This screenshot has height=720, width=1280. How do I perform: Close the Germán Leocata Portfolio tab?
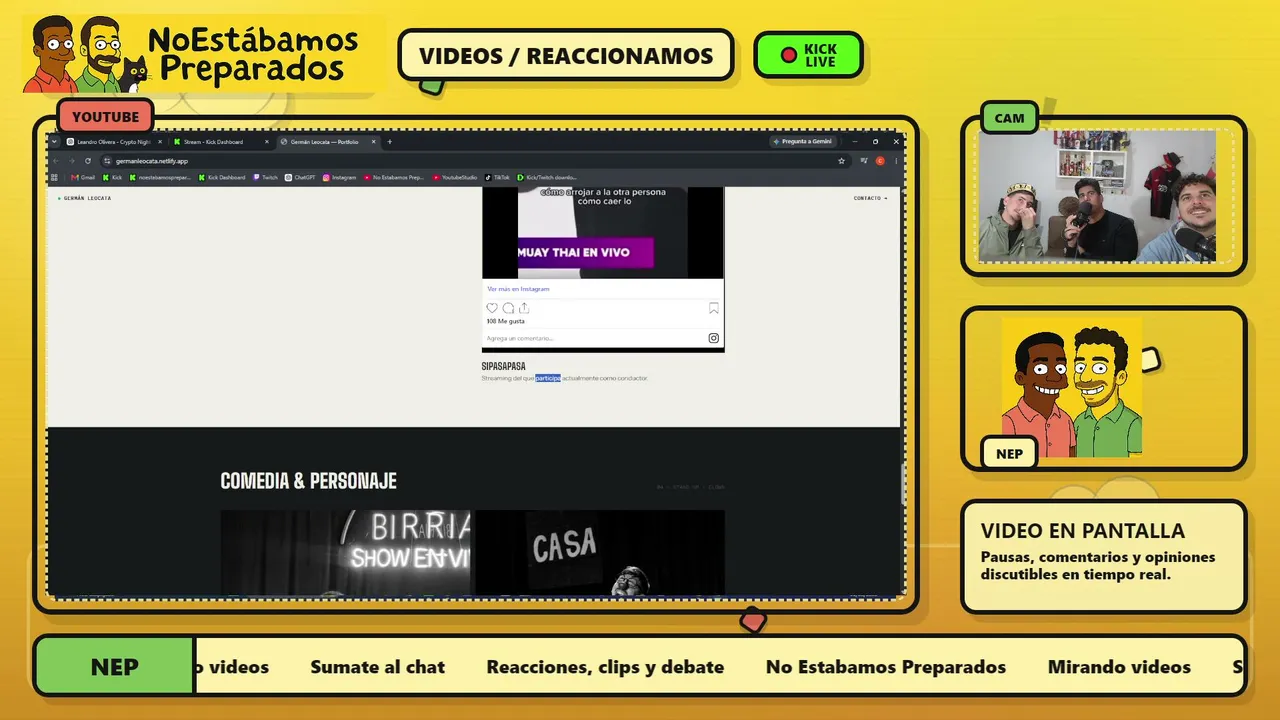(x=373, y=142)
